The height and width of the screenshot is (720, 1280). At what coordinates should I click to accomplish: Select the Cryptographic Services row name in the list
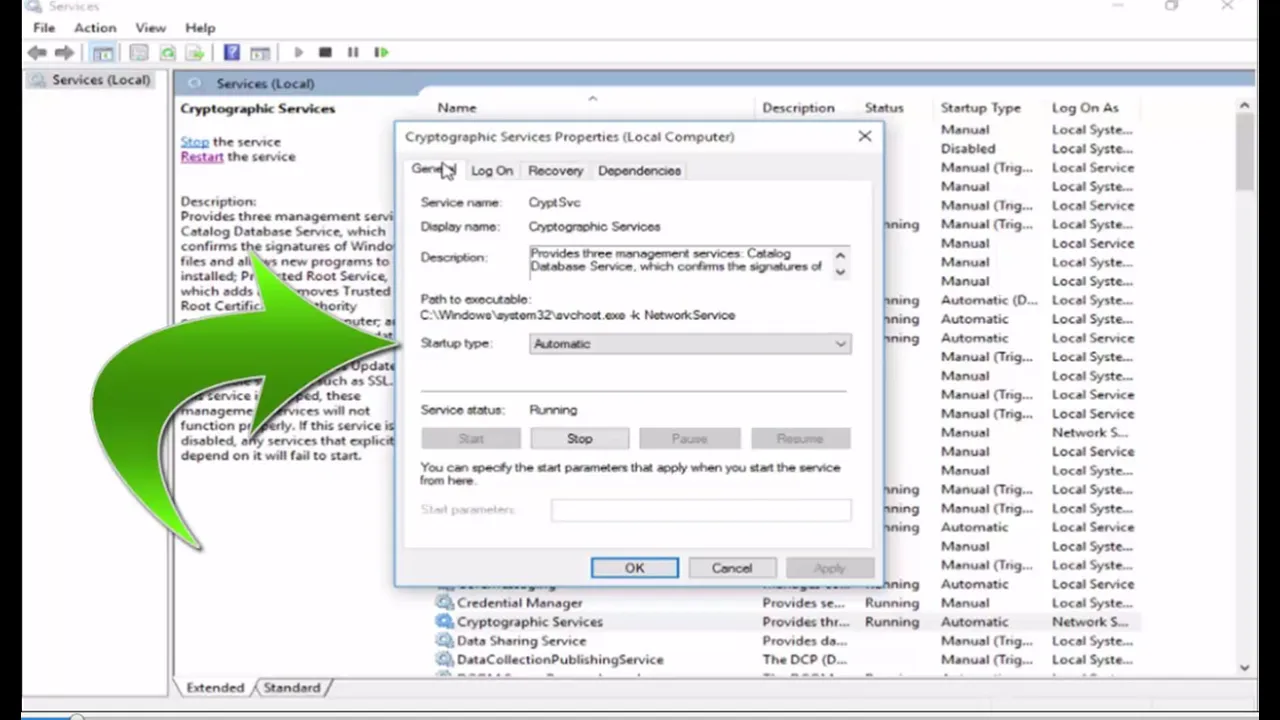coord(529,622)
